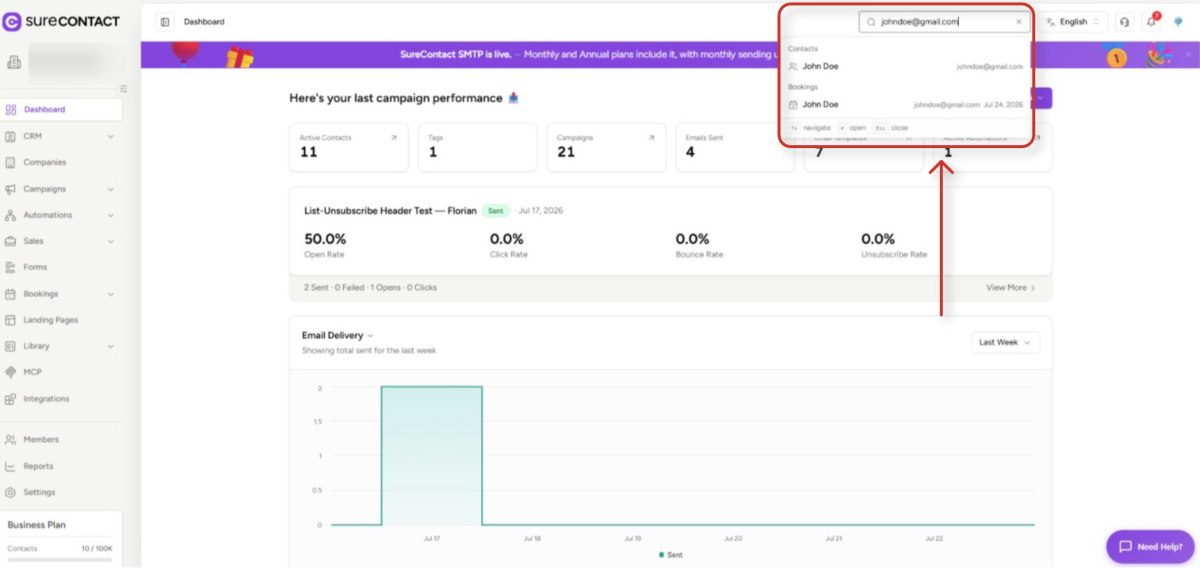The height and width of the screenshot is (568, 1200).
Task: Open the Settings label in sidebar
Action: click(x=40, y=492)
